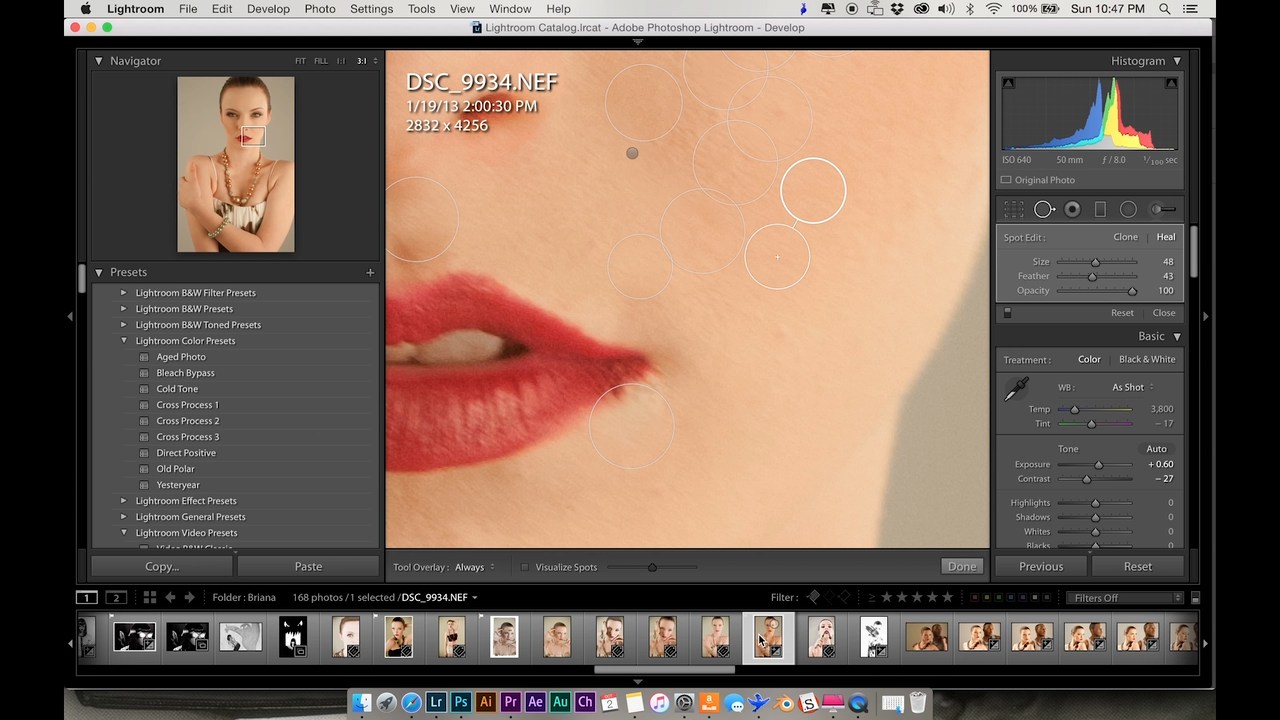
Task: Select the Crop Overlay tool
Action: click(1014, 209)
